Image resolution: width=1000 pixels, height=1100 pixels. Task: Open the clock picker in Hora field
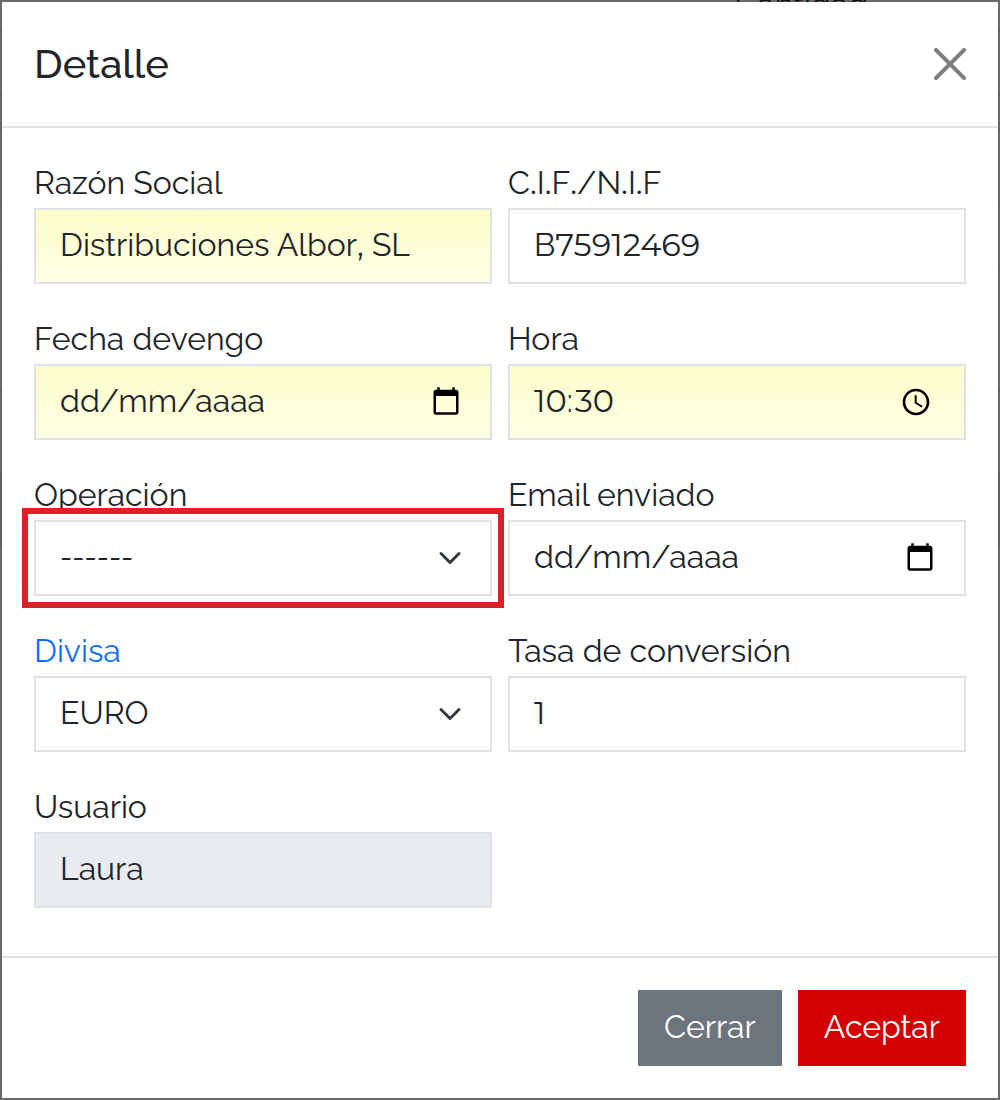[x=916, y=402]
